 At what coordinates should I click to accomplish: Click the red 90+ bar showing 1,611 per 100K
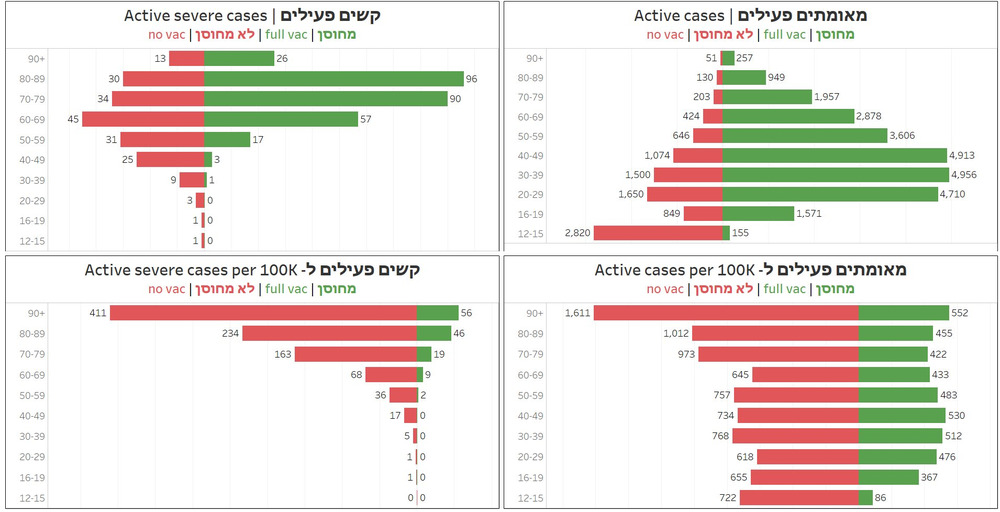tap(727, 313)
